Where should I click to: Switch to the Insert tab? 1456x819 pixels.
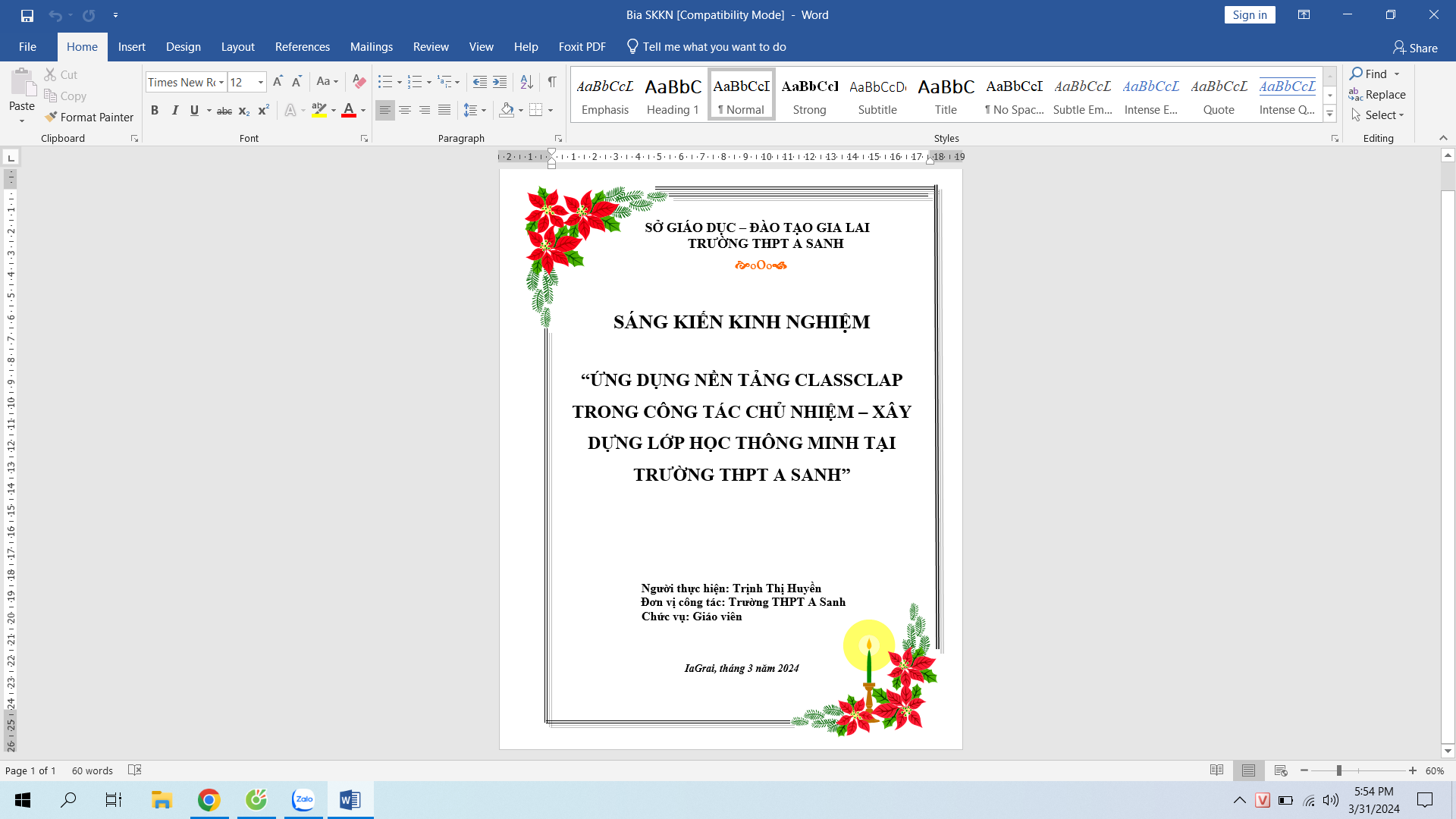coord(132,47)
